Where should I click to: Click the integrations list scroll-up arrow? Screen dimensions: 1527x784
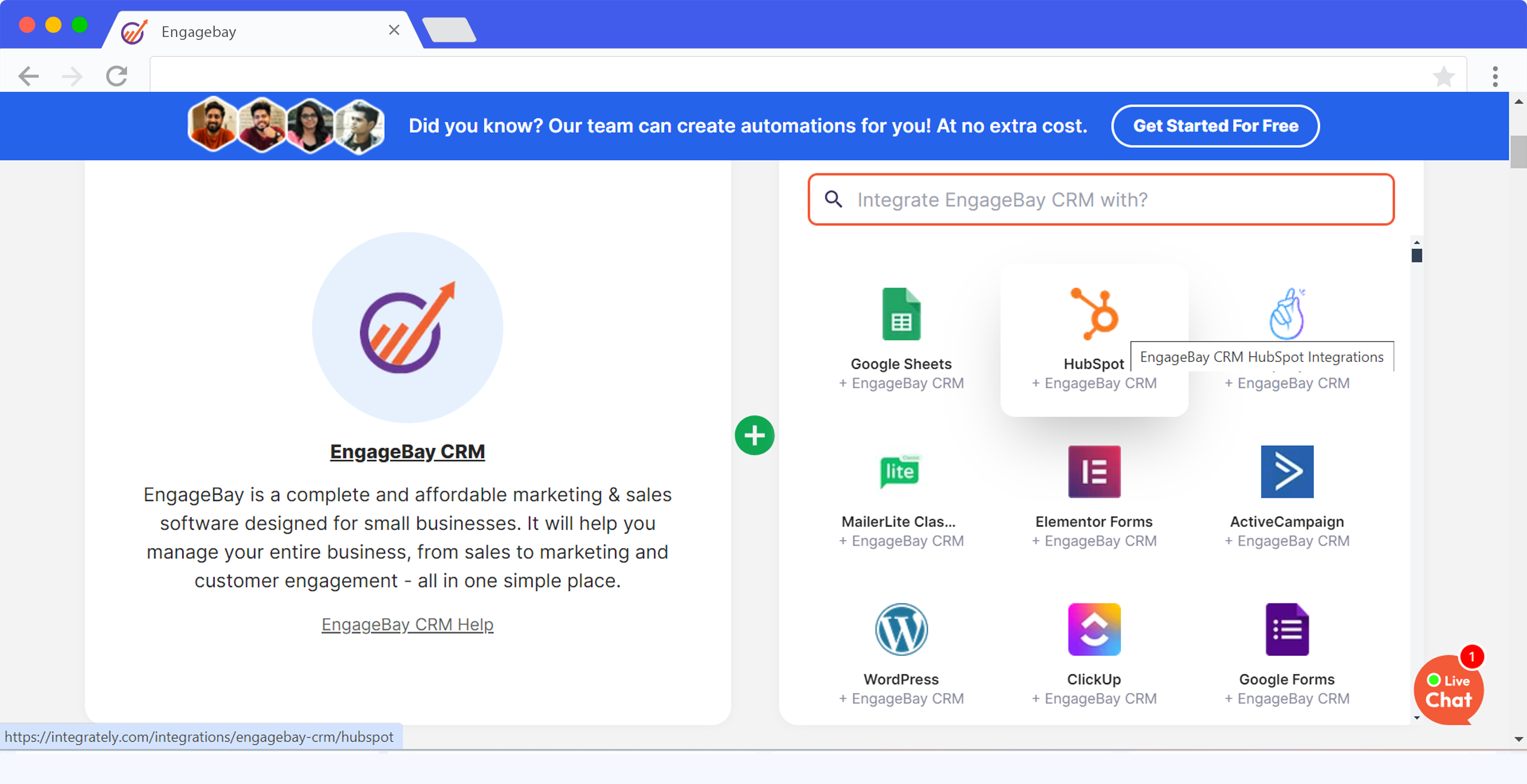1417,242
